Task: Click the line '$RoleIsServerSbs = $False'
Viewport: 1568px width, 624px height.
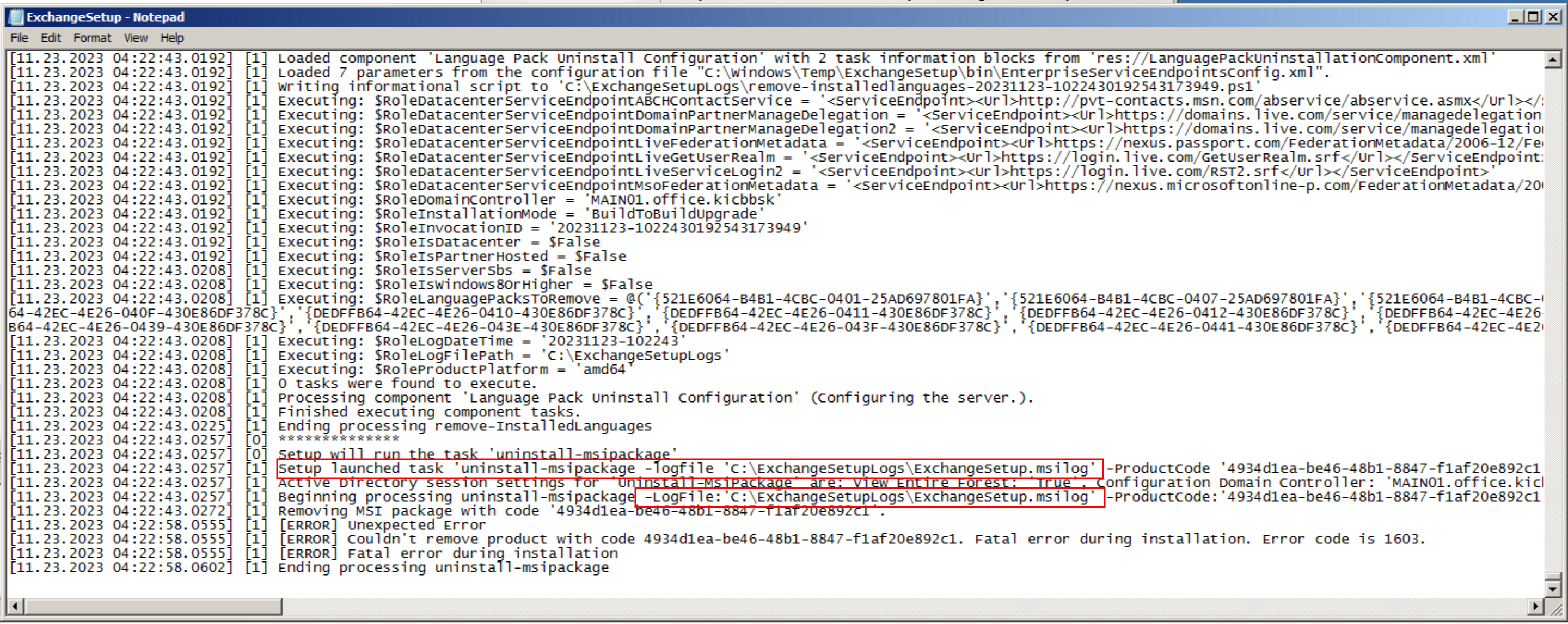Action: 301,270
